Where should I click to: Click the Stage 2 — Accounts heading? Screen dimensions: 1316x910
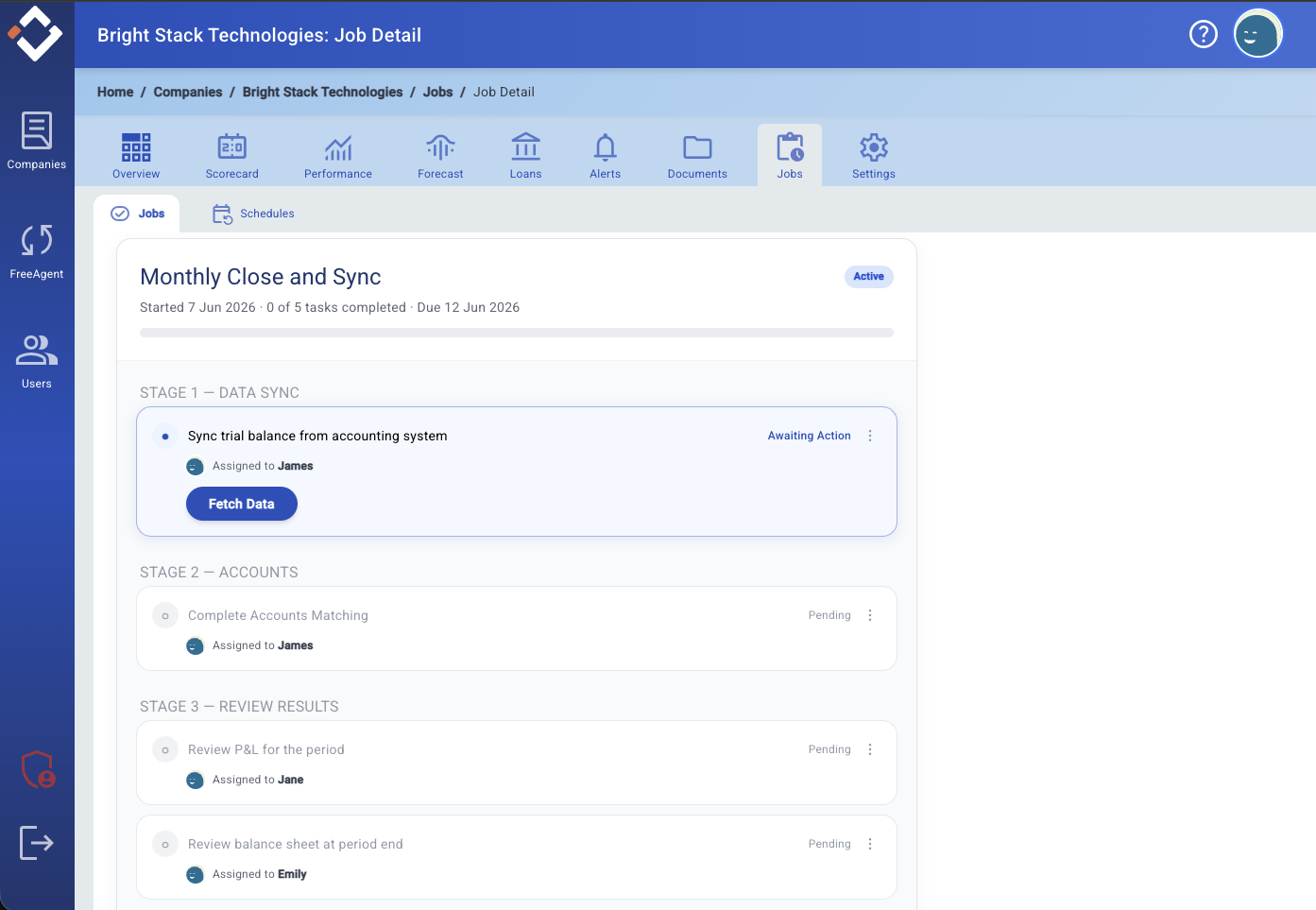(219, 573)
